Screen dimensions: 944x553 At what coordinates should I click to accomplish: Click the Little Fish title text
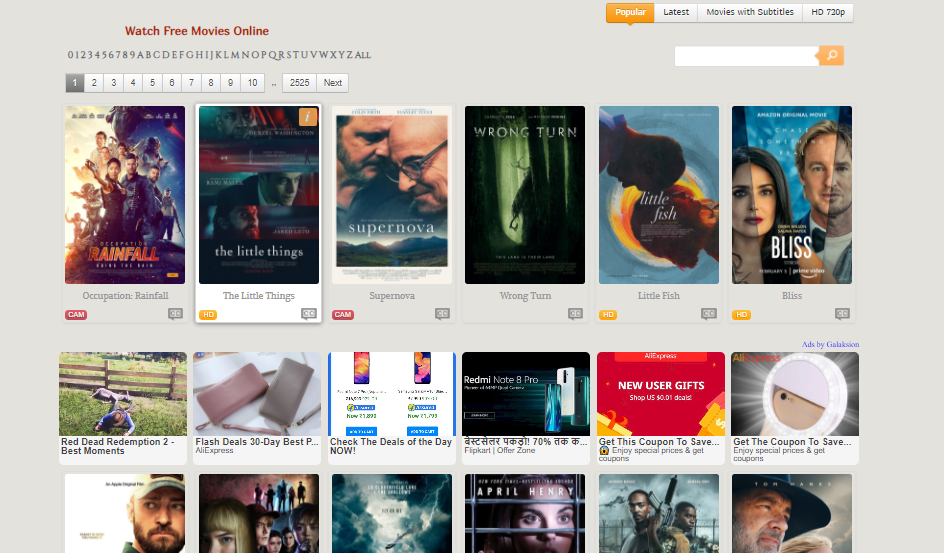pyautogui.click(x=659, y=295)
